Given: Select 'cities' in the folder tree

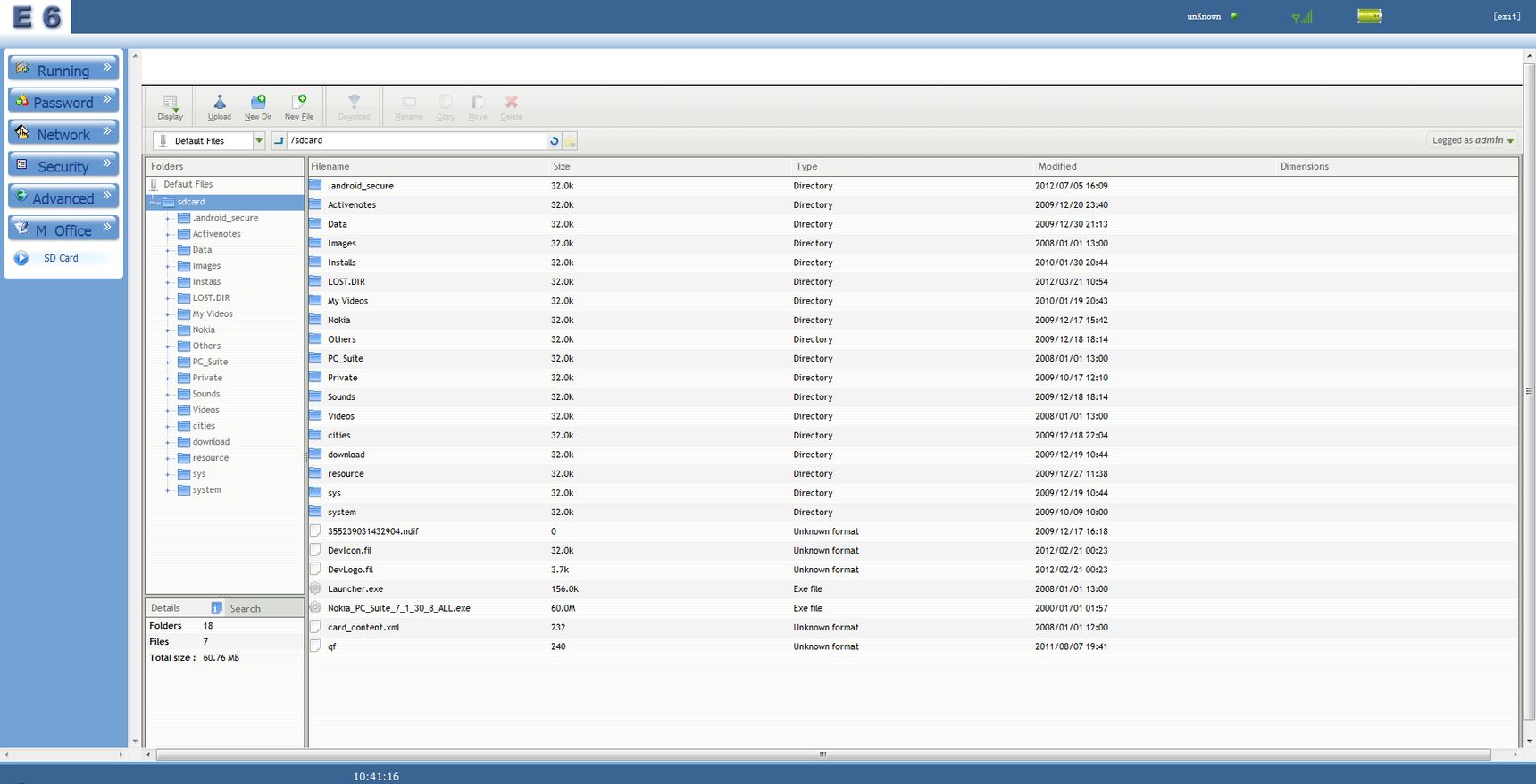Looking at the screenshot, I should tap(204, 426).
